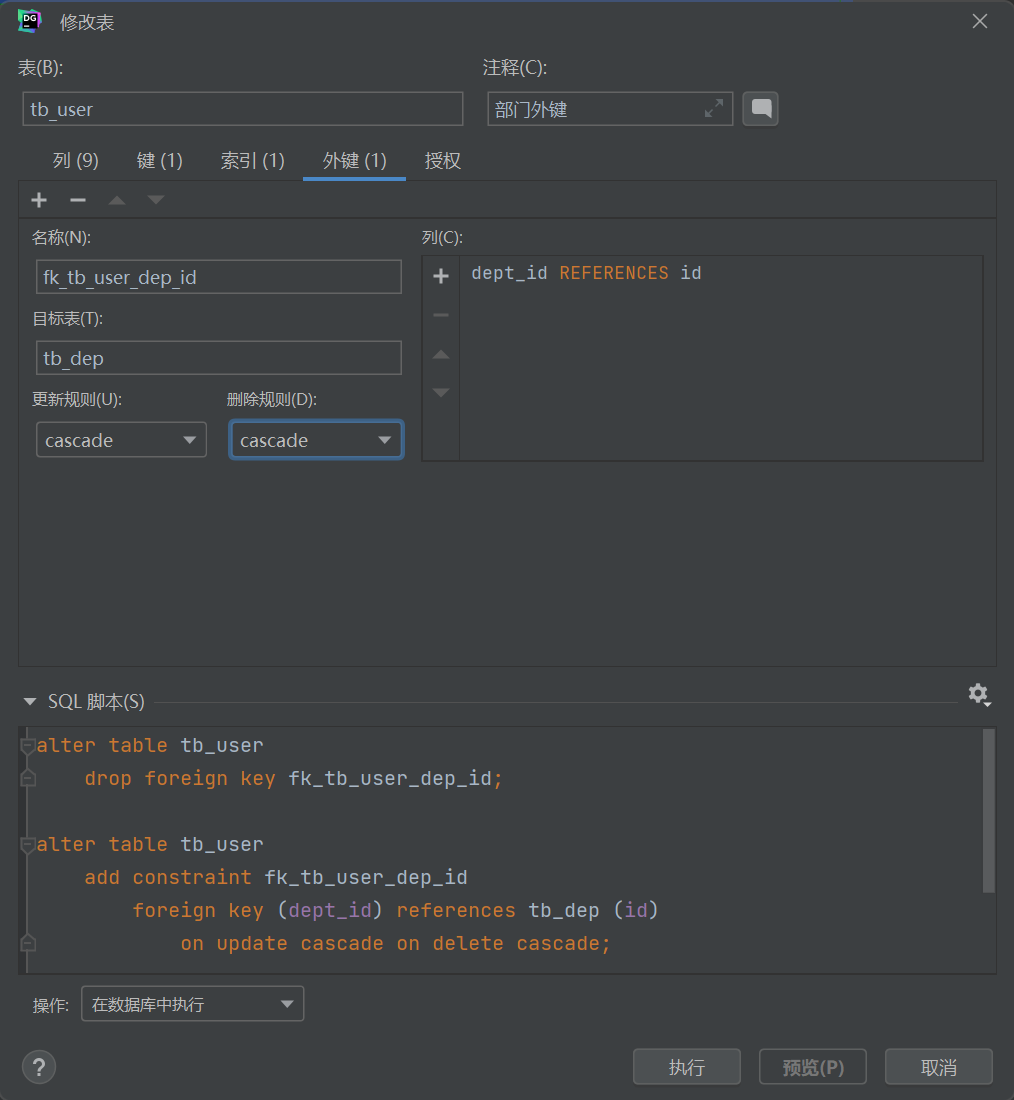Collapse the SQL script section

click(30, 702)
